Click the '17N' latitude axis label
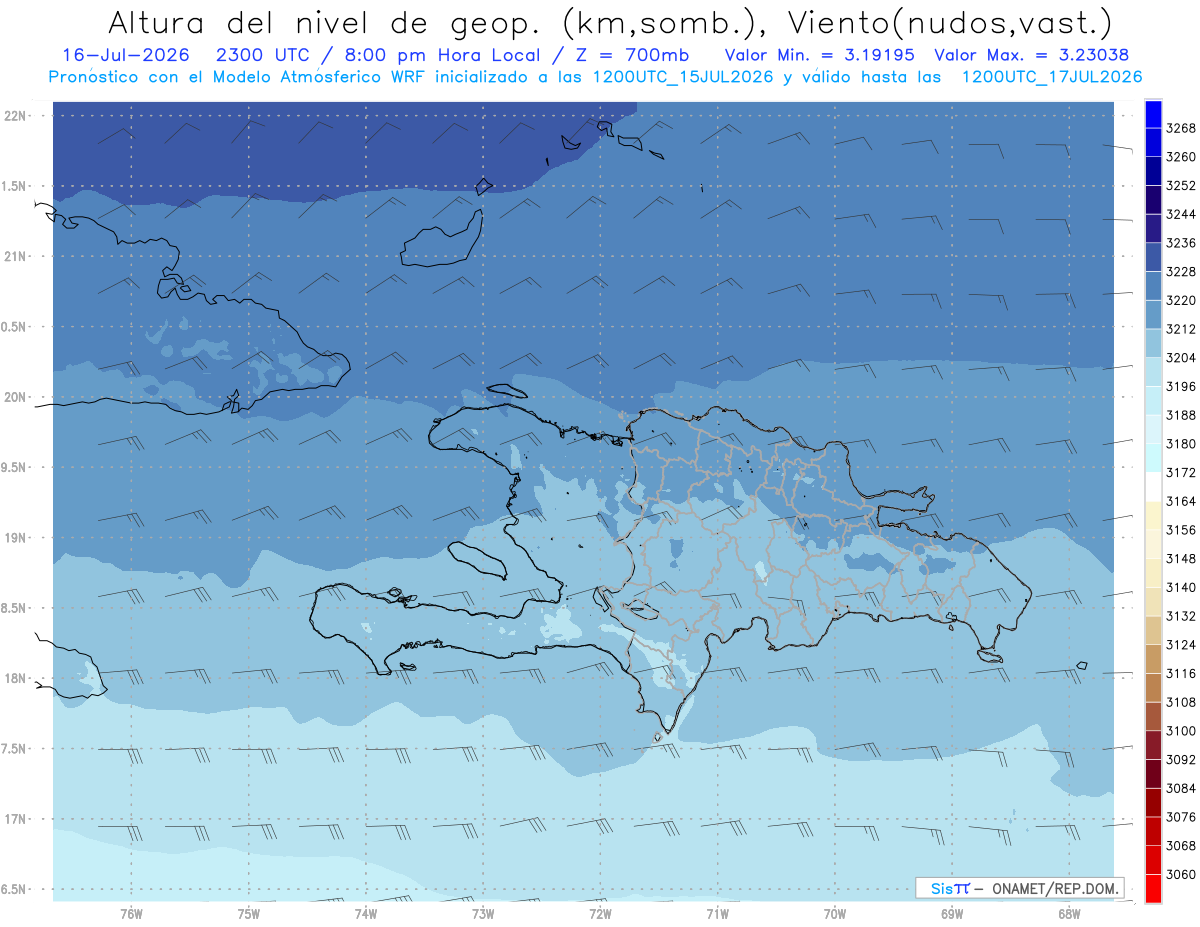 [x=15, y=819]
